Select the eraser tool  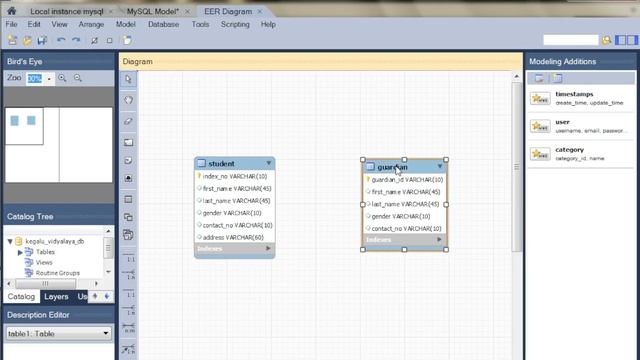pos(129,121)
